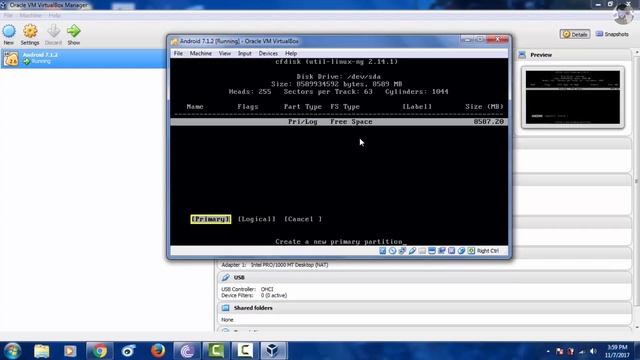Collapse the Preview section header
This screenshot has height=360, width=640.
click(574, 55)
